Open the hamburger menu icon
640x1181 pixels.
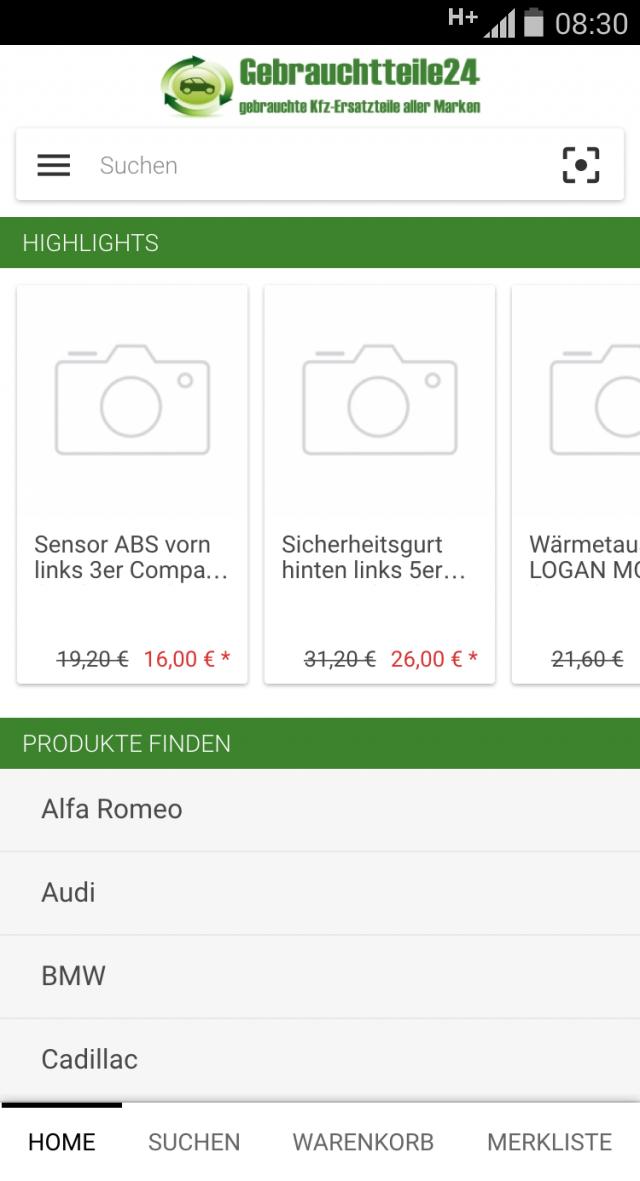pyautogui.click(x=54, y=165)
